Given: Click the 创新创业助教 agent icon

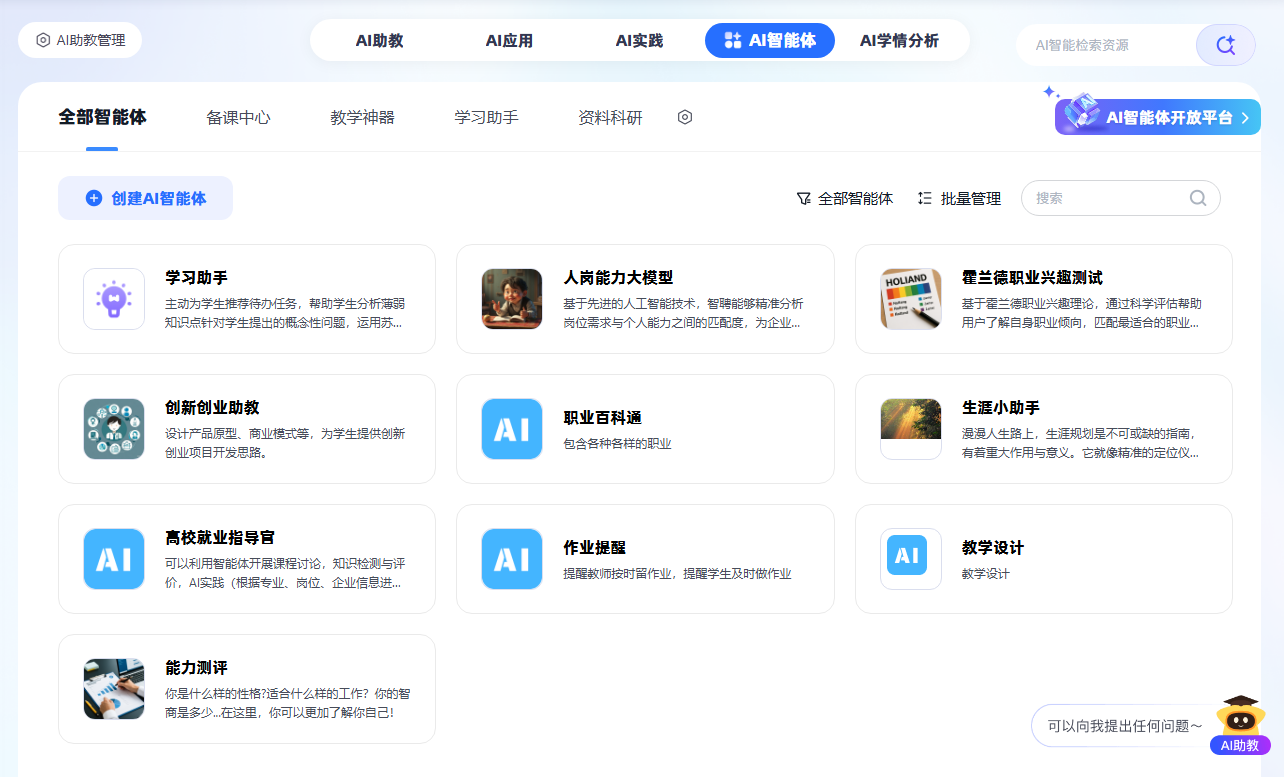Looking at the screenshot, I should click(114, 429).
